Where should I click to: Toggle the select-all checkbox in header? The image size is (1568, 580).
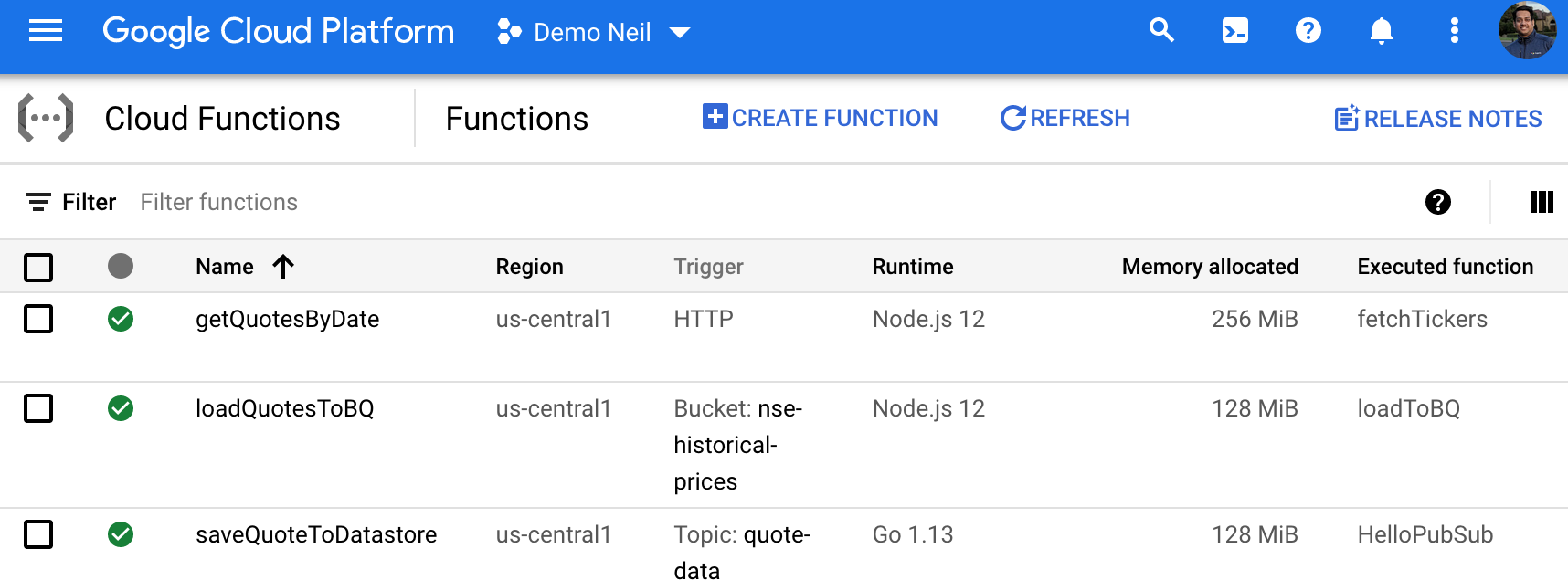38,268
